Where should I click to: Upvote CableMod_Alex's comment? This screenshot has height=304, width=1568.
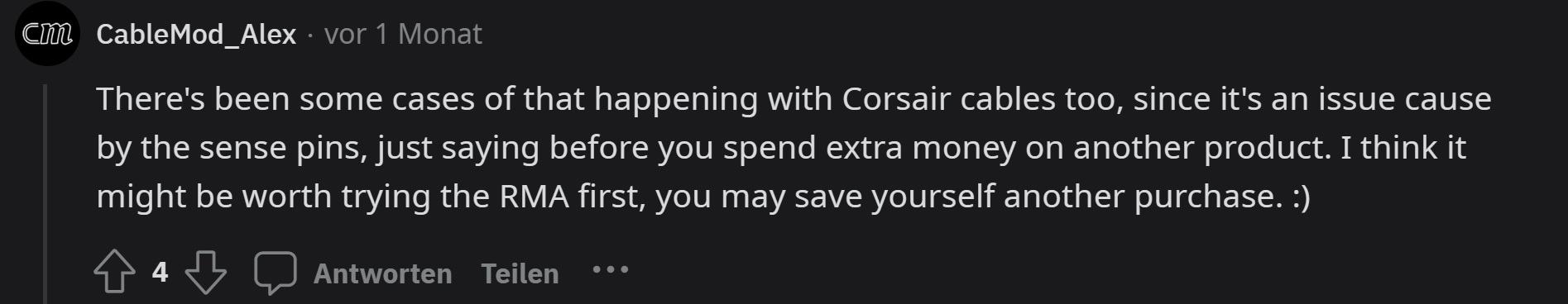click(x=114, y=272)
